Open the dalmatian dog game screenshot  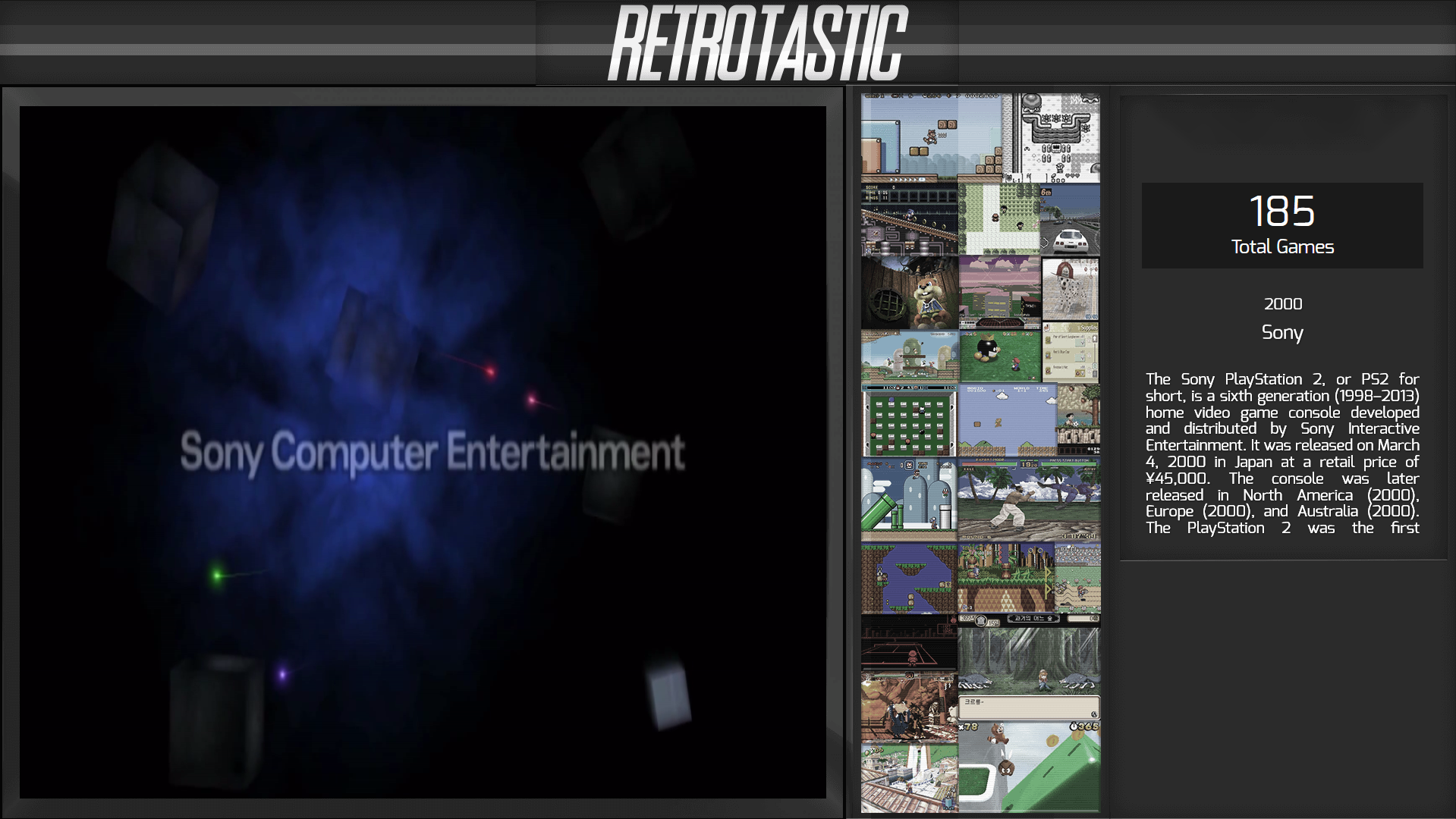(1071, 289)
